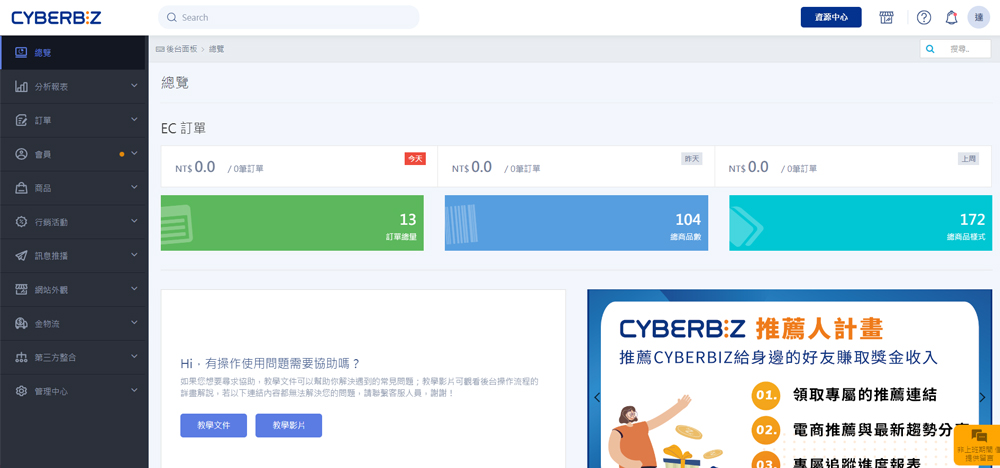The width and height of the screenshot is (1000, 468).
Task: Click the 昨天 badge
Action: coord(691,159)
